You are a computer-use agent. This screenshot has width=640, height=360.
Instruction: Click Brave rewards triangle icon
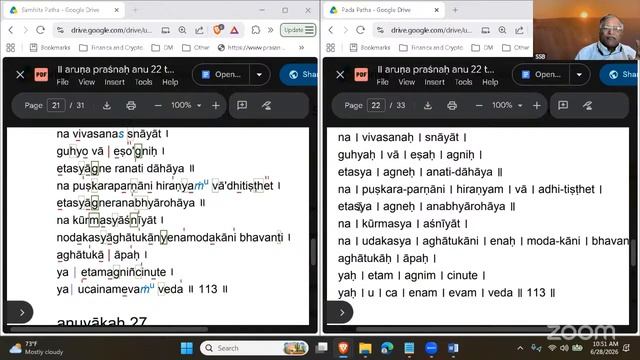234,30
